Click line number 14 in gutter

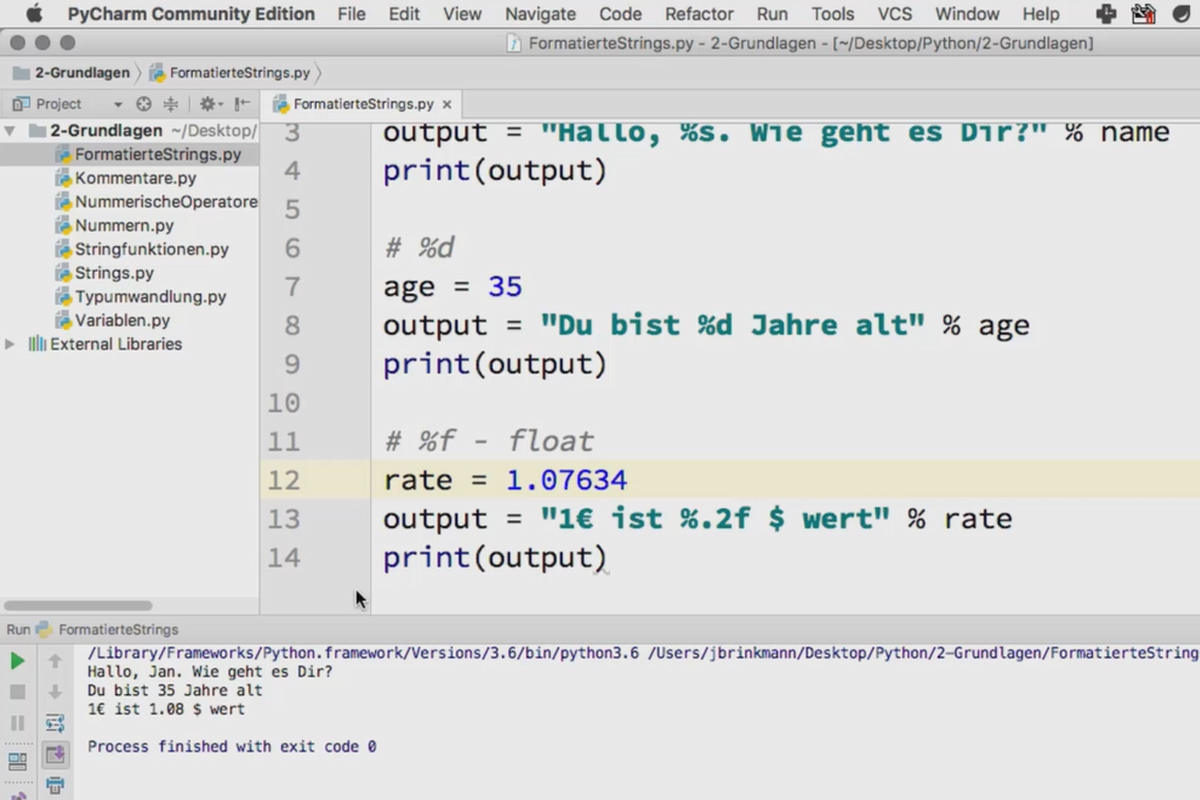pos(284,557)
